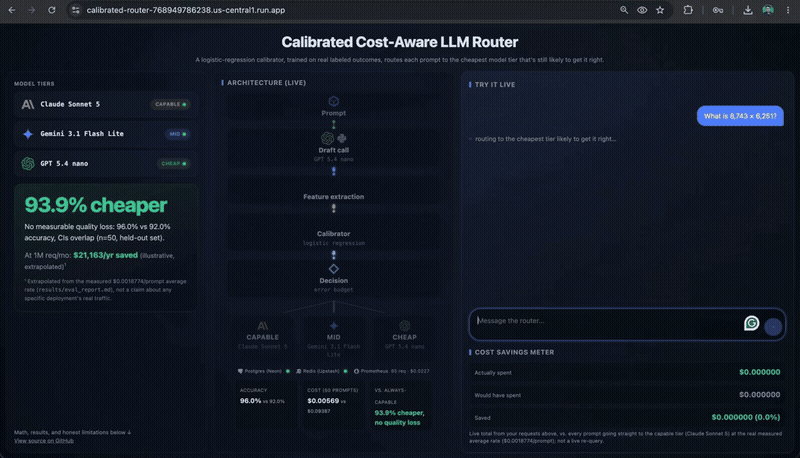Click the Actually spent $0.000000 value
Screen dimensions: 800x458
(759, 372)
